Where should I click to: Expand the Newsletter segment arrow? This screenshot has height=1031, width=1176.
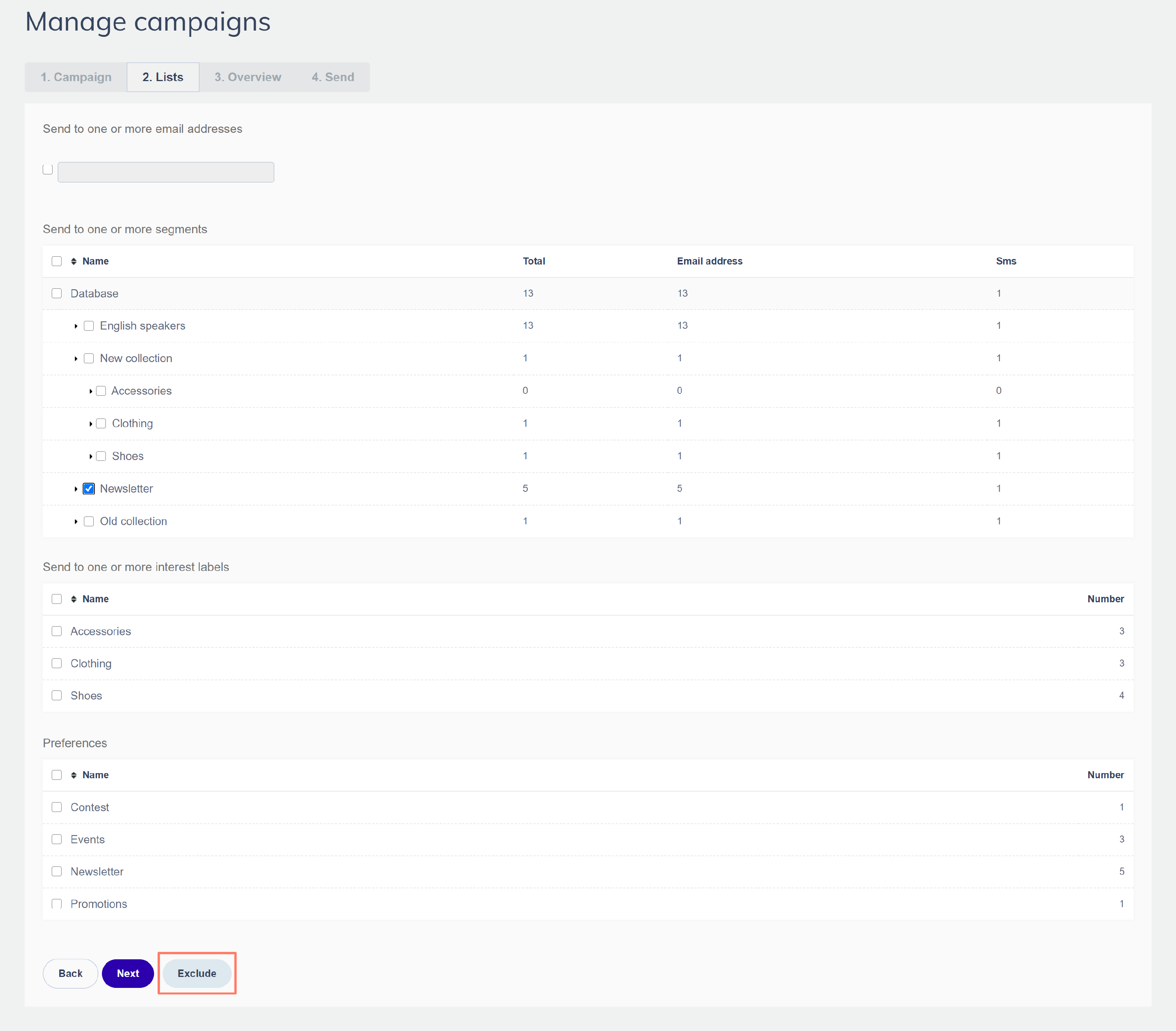(x=75, y=489)
